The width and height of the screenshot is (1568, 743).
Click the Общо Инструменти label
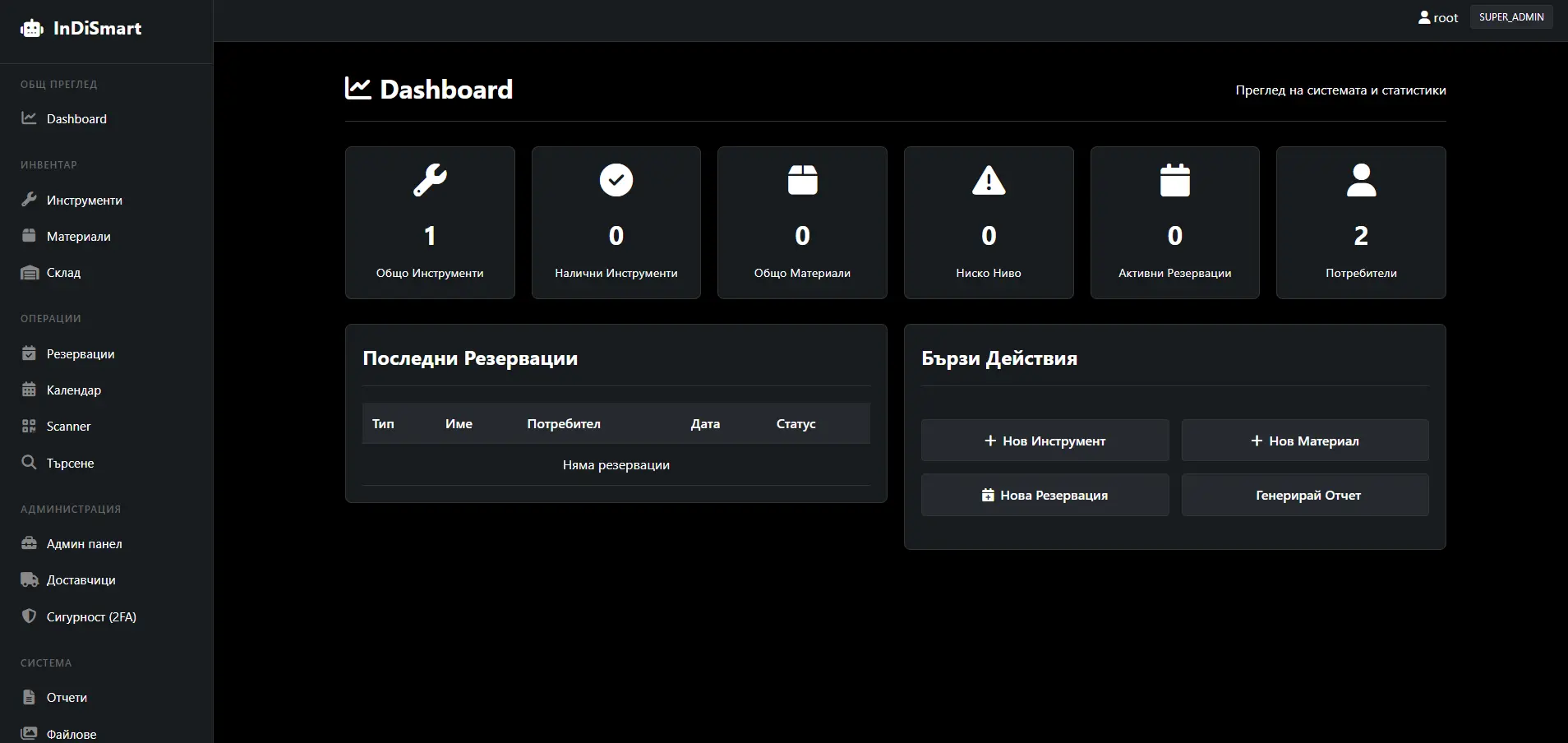(x=430, y=273)
